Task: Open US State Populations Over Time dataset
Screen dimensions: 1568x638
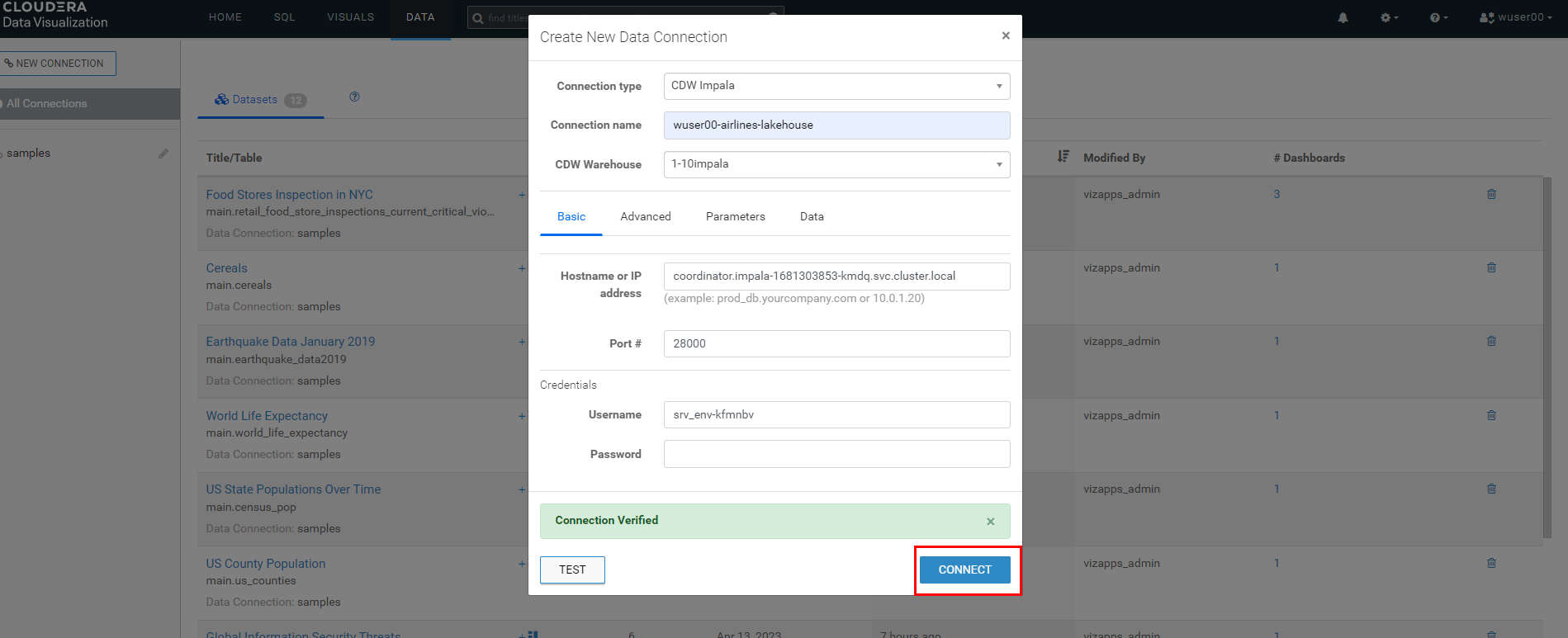Action: coord(293,489)
